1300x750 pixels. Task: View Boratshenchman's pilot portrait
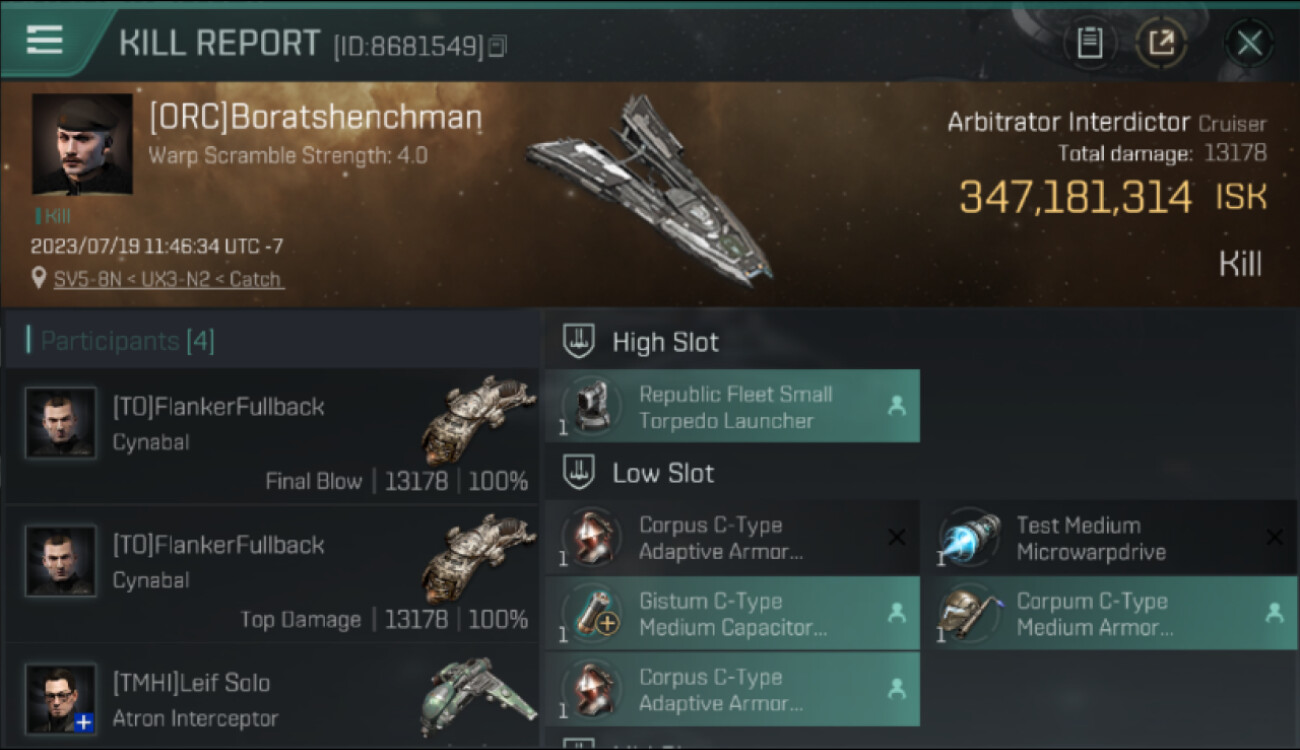82,144
